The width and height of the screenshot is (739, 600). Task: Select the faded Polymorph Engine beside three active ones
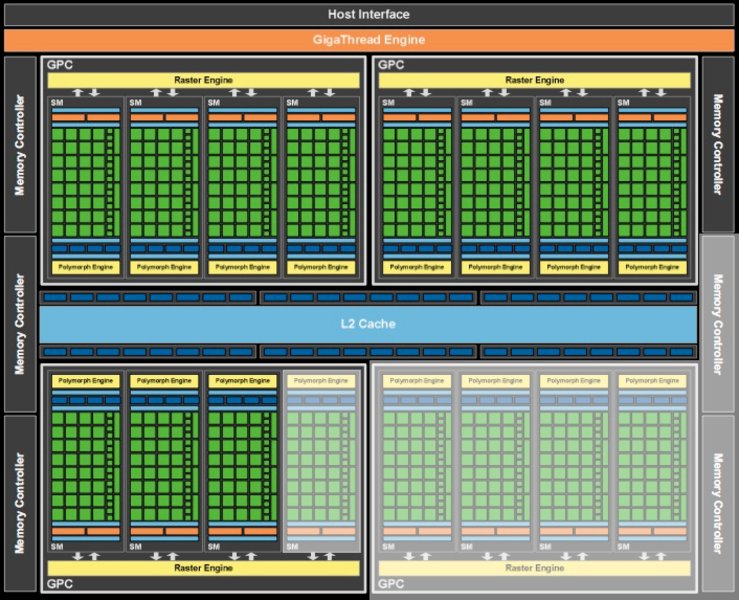pyautogui.click(x=321, y=381)
